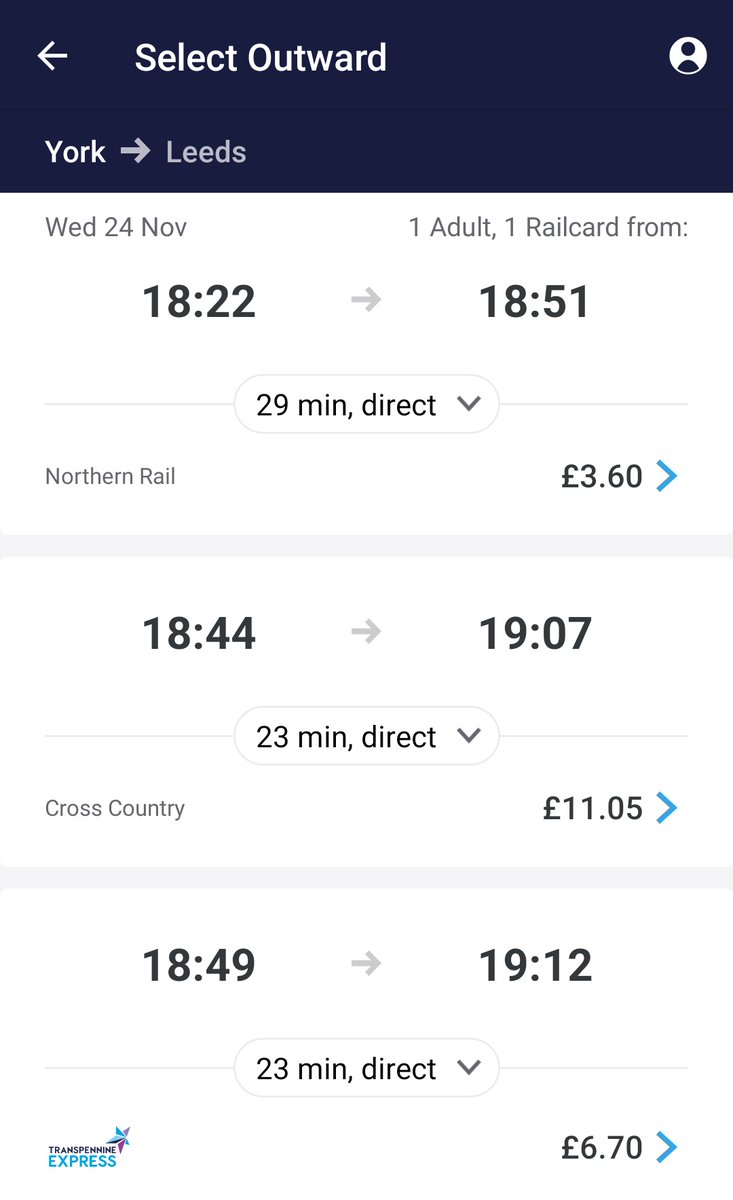This screenshot has width=733, height=1200.
Task: Open the user account profile icon
Action: pyautogui.click(x=687, y=56)
